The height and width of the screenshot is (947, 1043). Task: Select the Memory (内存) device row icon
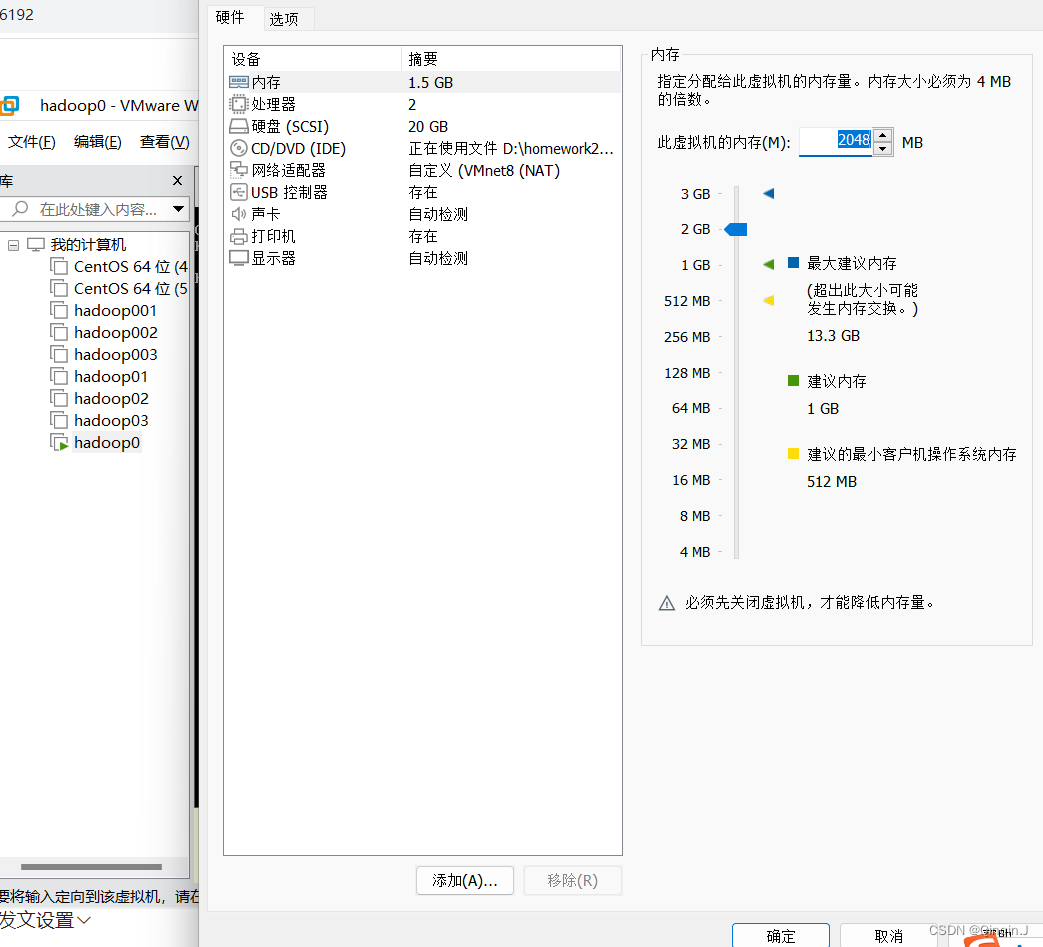click(238, 82)
